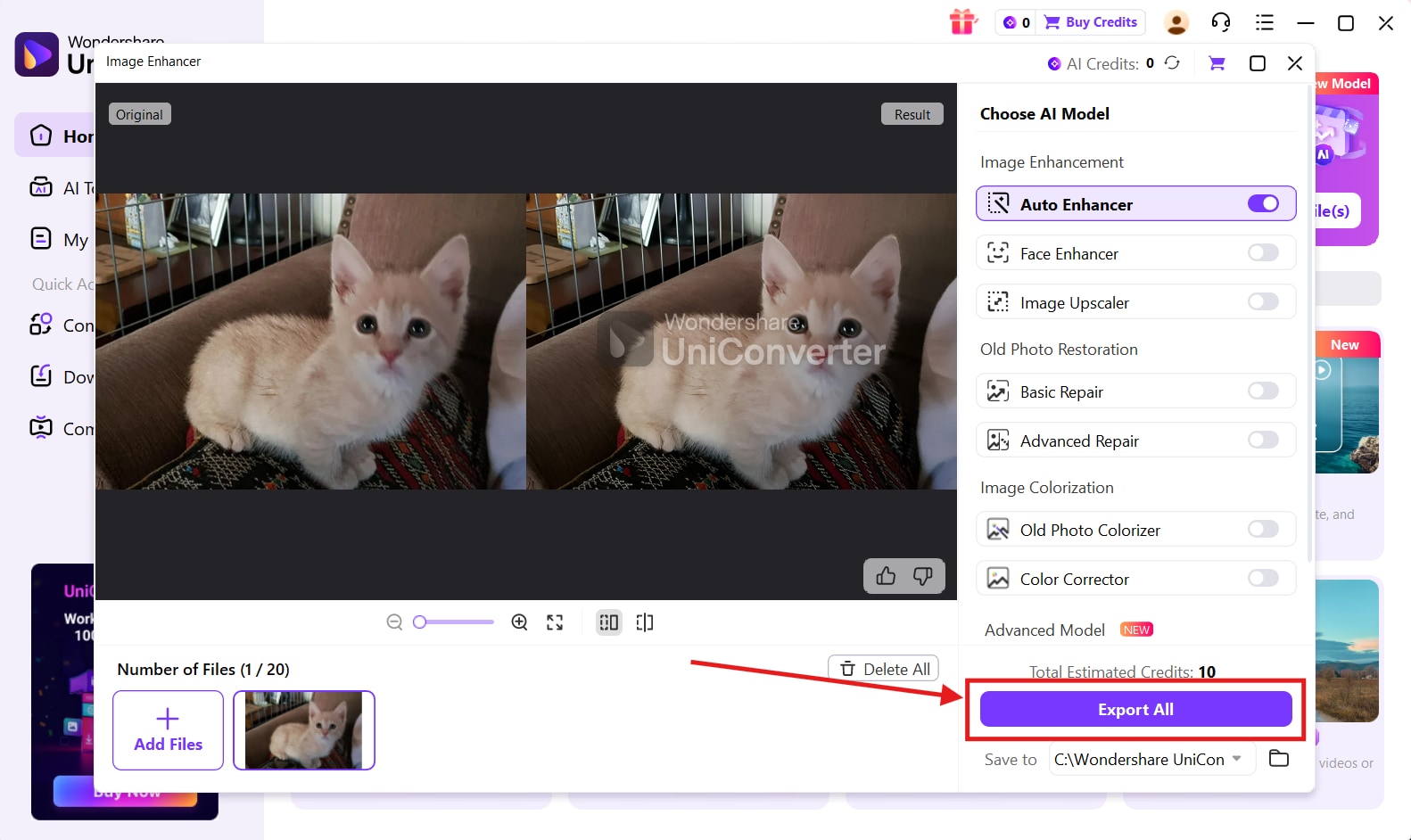Maximize the Image Enhancer dialog
Image resolution: width=1411 pixels, height=840 pixels.
(x=1258, y=63)
